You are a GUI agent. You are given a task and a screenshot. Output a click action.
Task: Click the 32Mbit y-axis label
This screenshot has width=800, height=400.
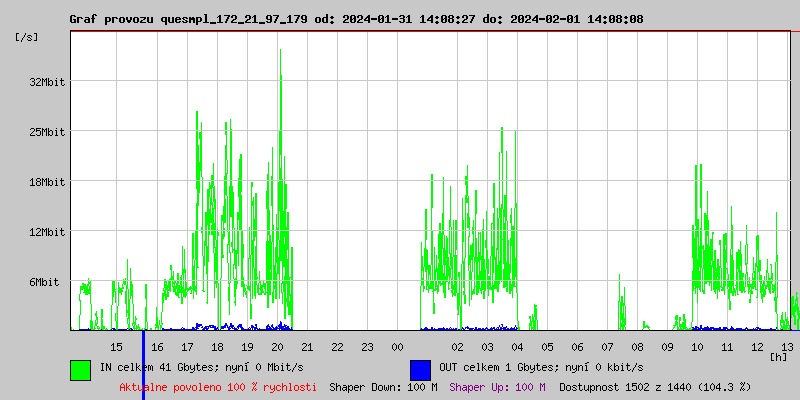click(x=47, y=82)
